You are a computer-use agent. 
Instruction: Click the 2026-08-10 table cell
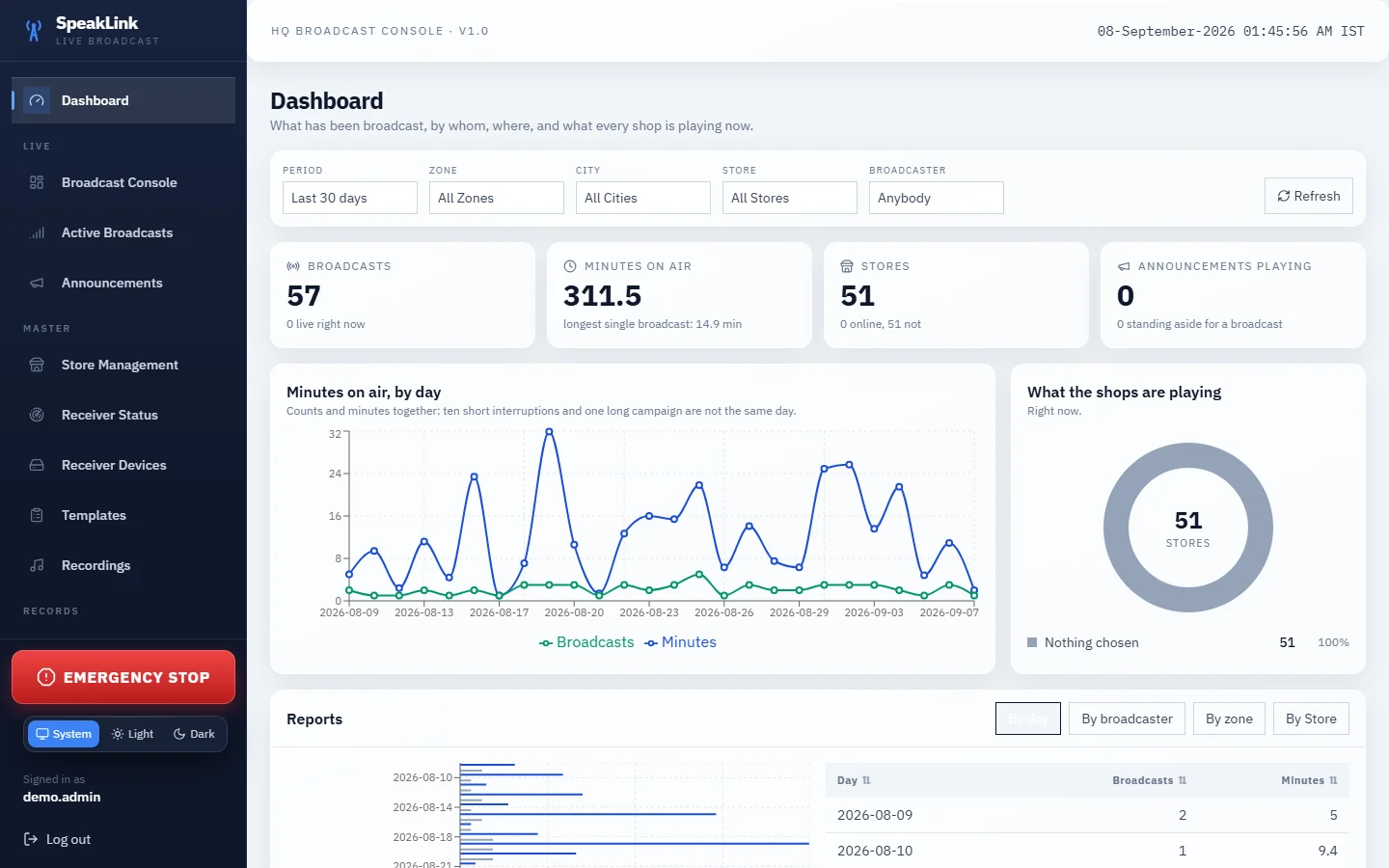coord(875,851)
